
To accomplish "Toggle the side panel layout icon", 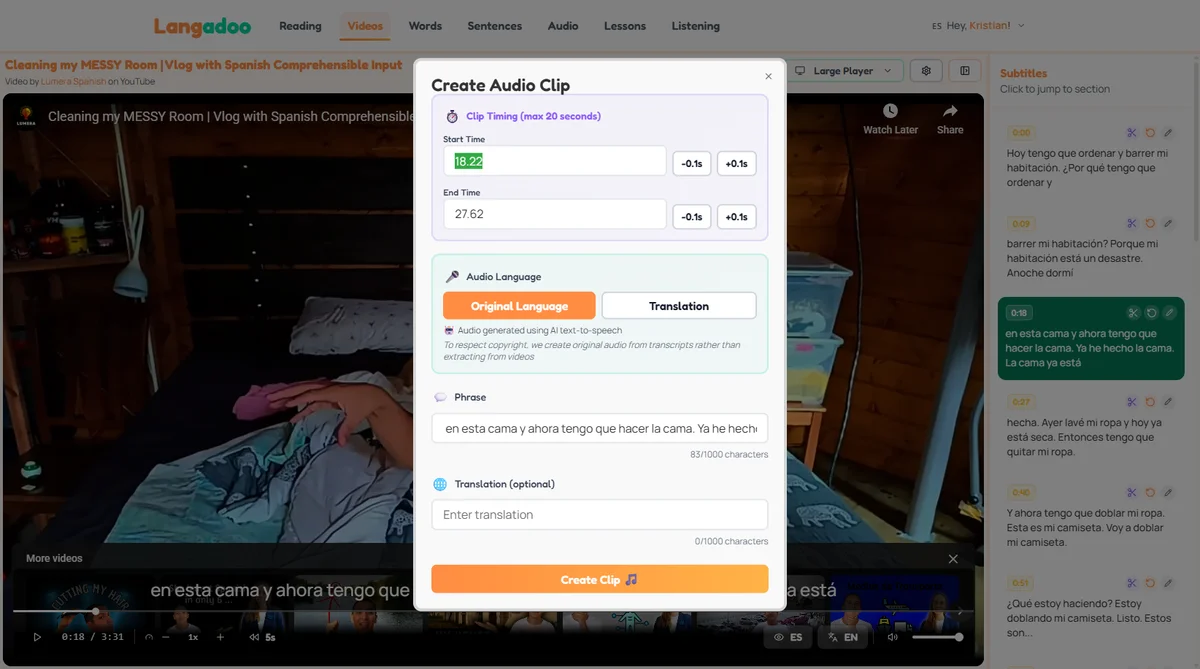I will pyautogui.click(x=964, y=70).
